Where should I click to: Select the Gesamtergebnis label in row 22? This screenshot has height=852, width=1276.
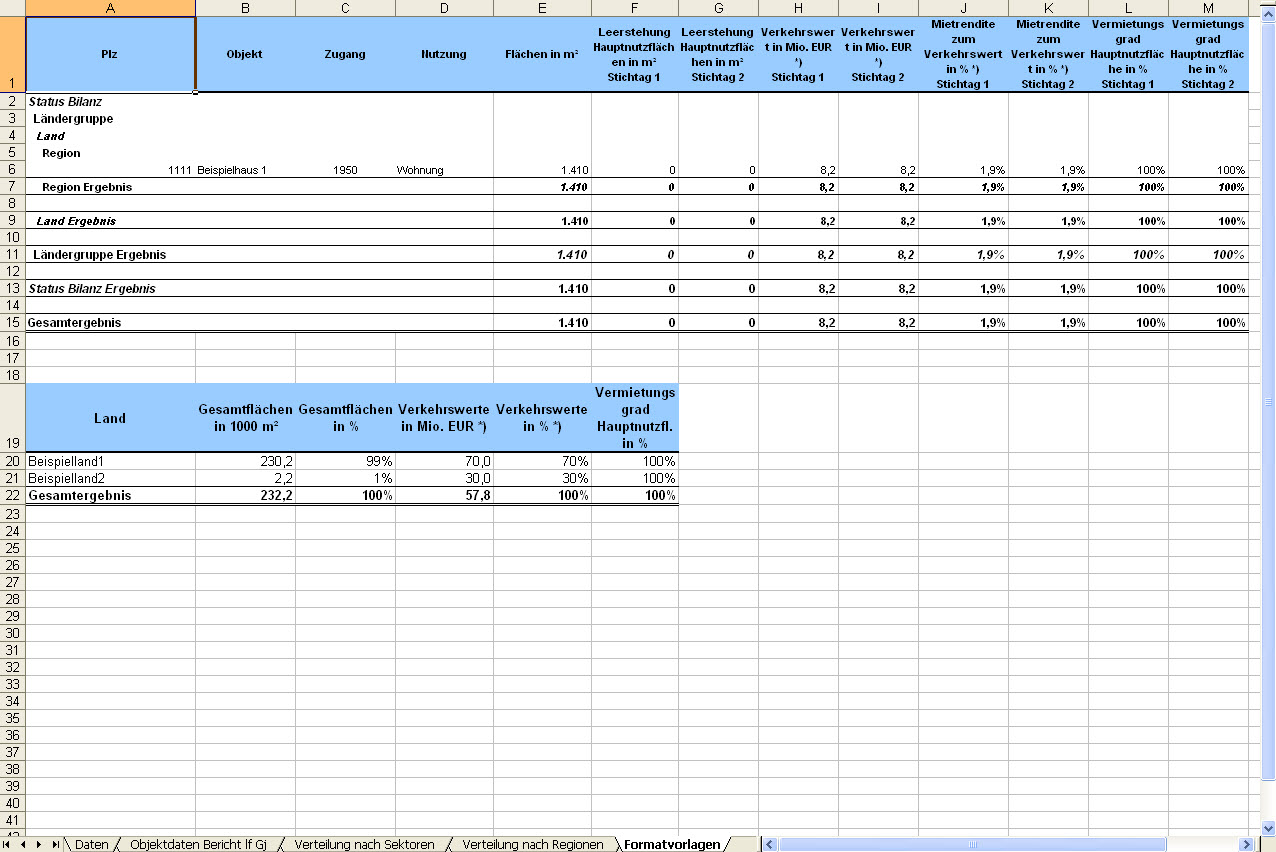(110, 495)
